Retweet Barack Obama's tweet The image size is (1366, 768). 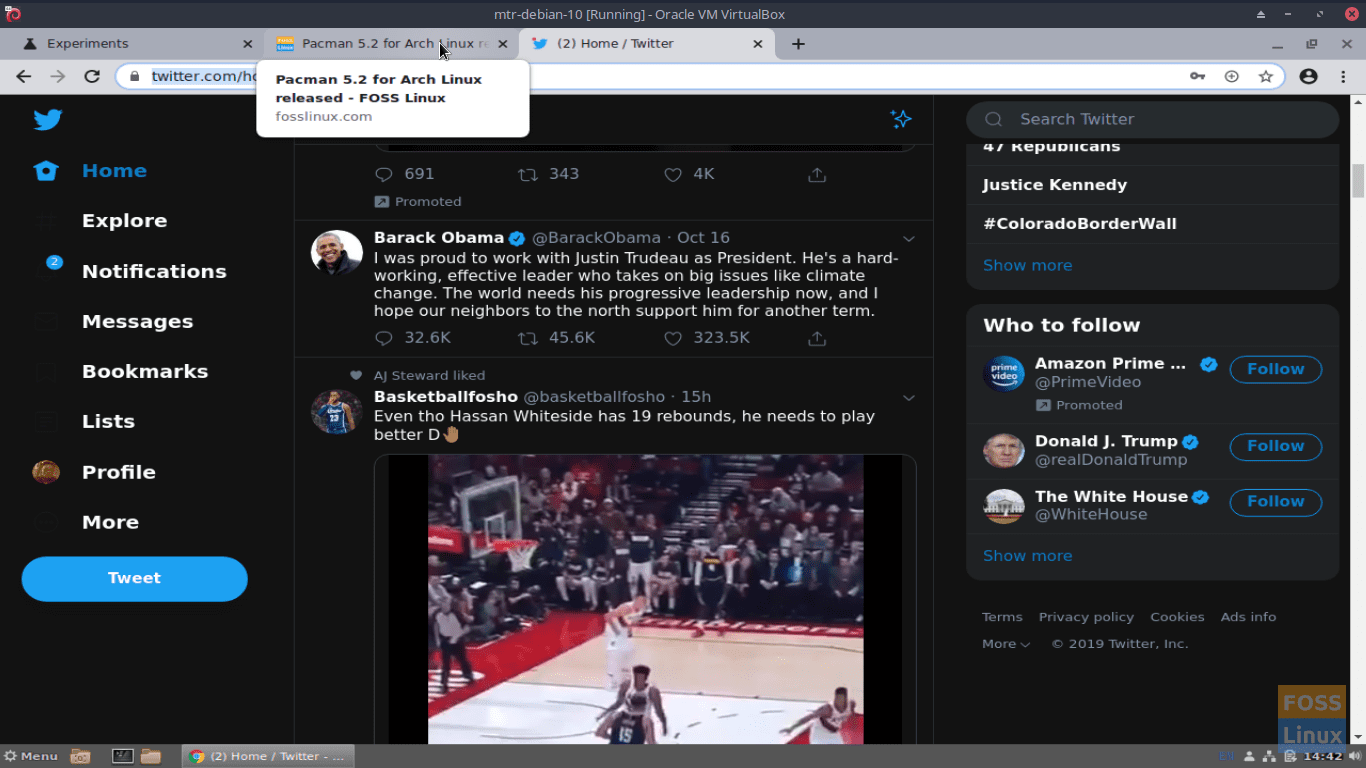click(x=527, y=338)
